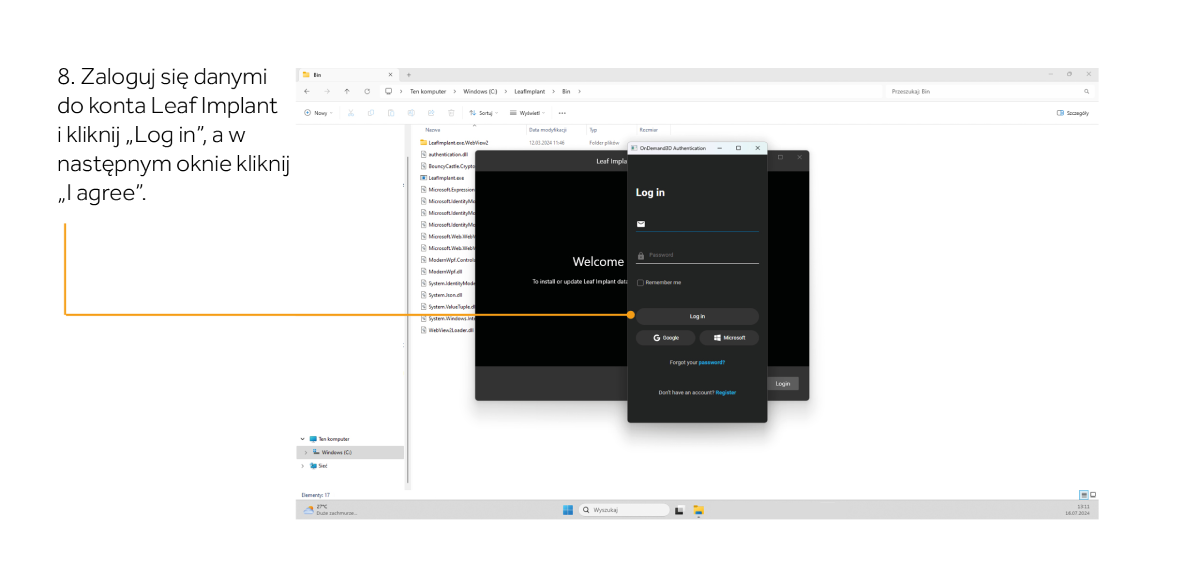Collapse the Ten komputer tree node

pos(302,439)
